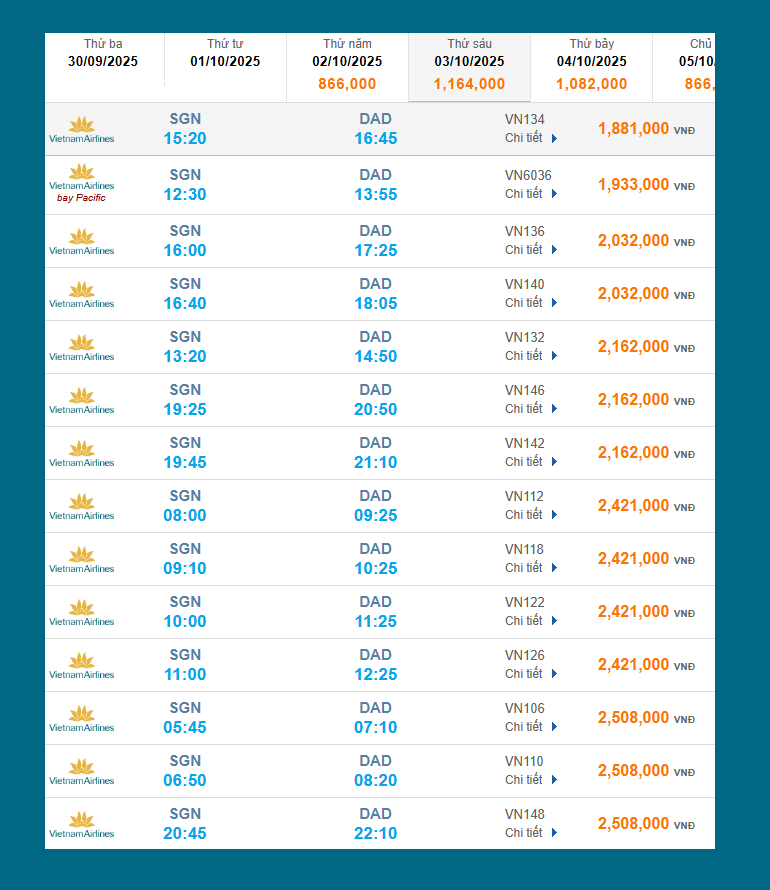Expand Chi tiết details for flight VN140
770x890 pixels.
(x=531, y=303)
